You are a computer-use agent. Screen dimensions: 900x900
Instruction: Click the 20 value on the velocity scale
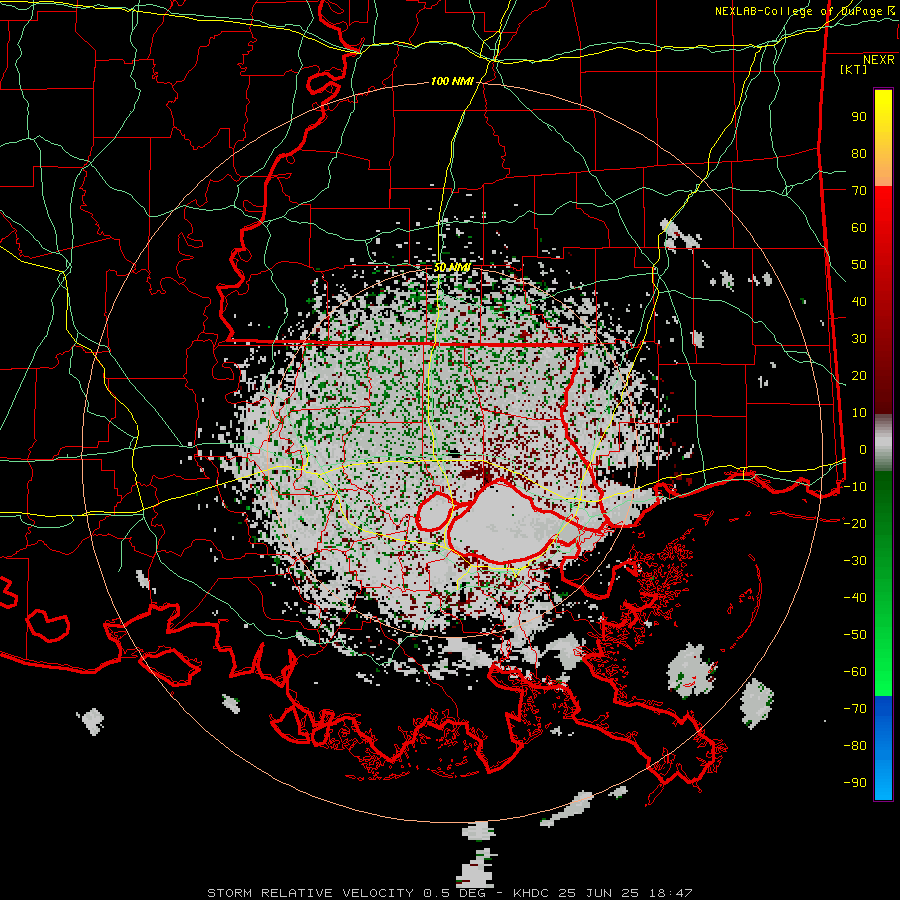click(859, 376)
